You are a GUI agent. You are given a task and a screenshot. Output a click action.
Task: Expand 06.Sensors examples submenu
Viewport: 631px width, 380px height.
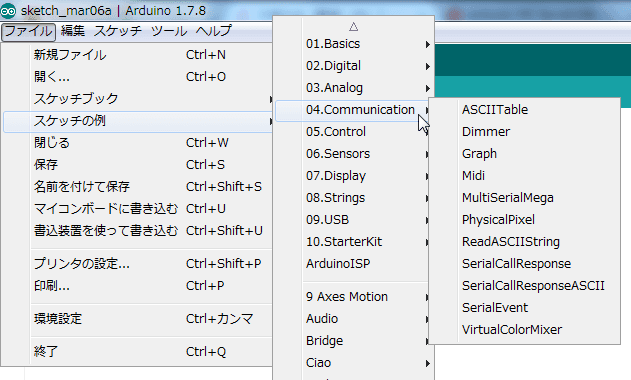point(353,154)
